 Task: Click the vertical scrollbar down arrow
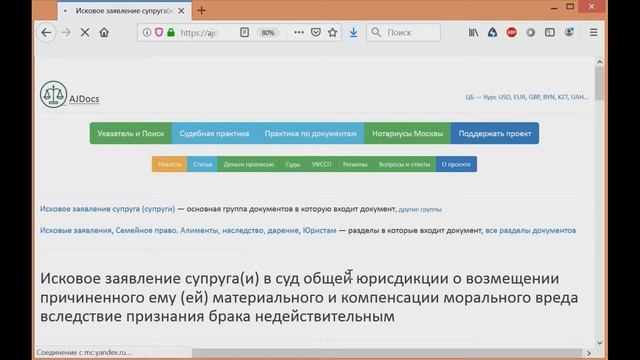[599, 343]
